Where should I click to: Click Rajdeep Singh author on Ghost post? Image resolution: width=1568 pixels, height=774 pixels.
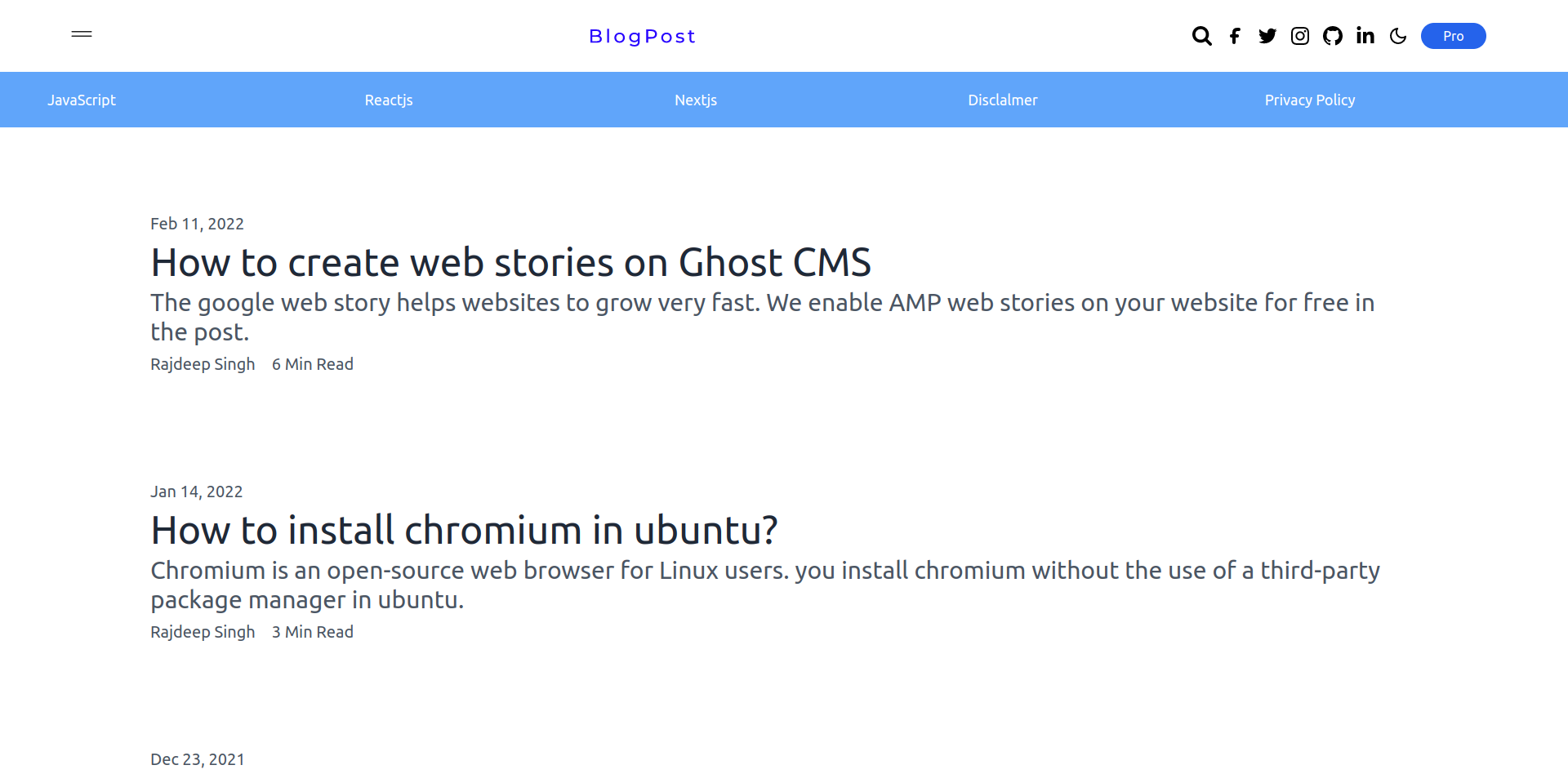(203, 364)
